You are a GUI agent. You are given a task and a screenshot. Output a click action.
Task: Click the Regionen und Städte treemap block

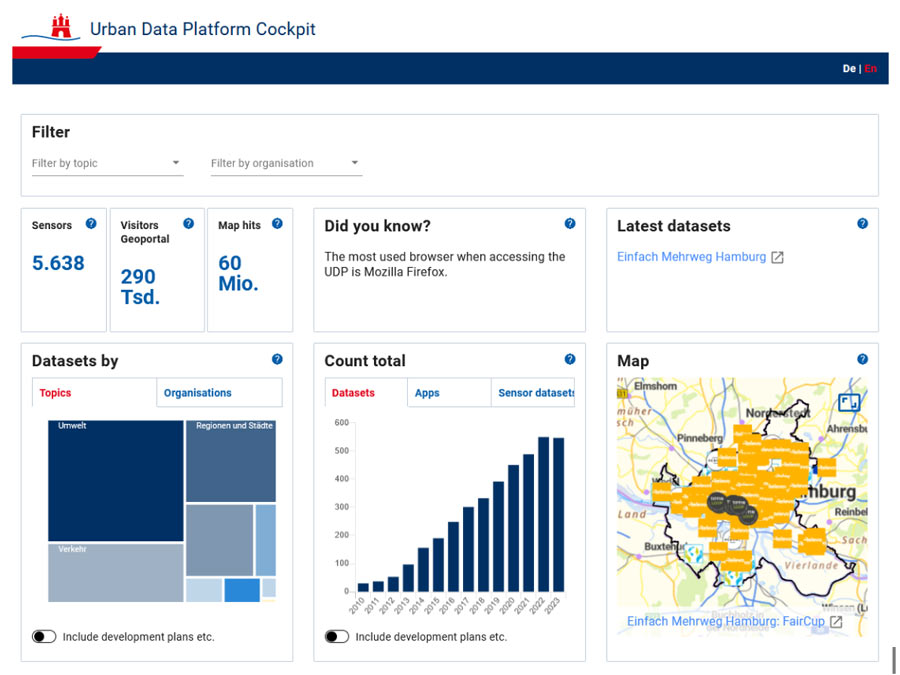tap(231, 461)
